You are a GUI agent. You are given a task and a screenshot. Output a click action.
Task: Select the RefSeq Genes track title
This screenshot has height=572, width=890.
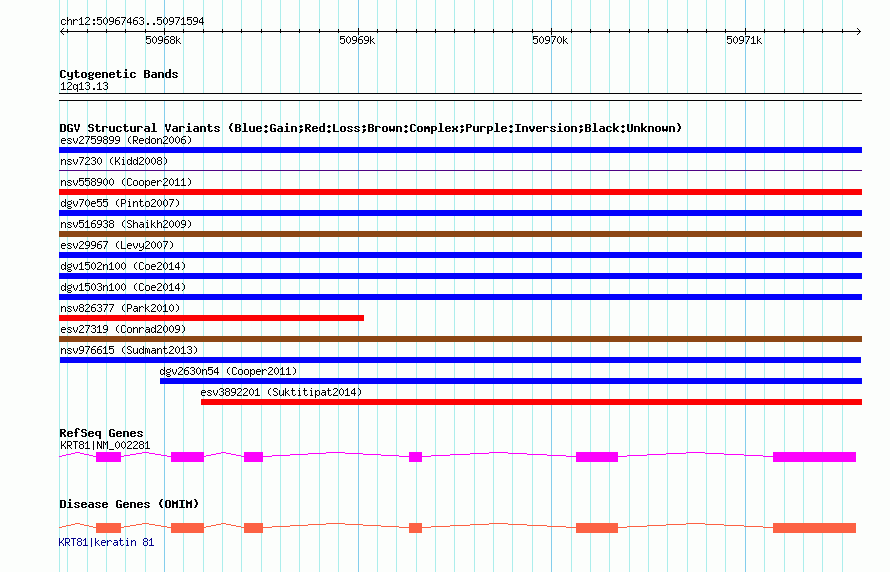(x=101, y=433)
